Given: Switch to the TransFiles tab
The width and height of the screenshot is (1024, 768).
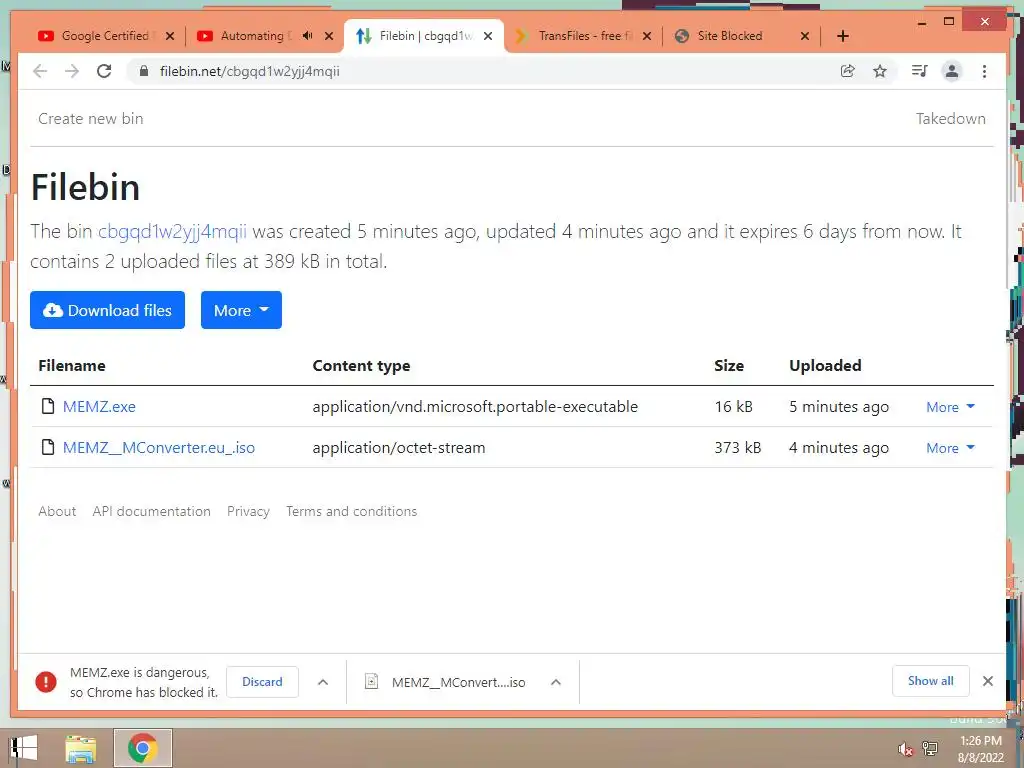Looking at the screenshot, I should tap(581, 36).
